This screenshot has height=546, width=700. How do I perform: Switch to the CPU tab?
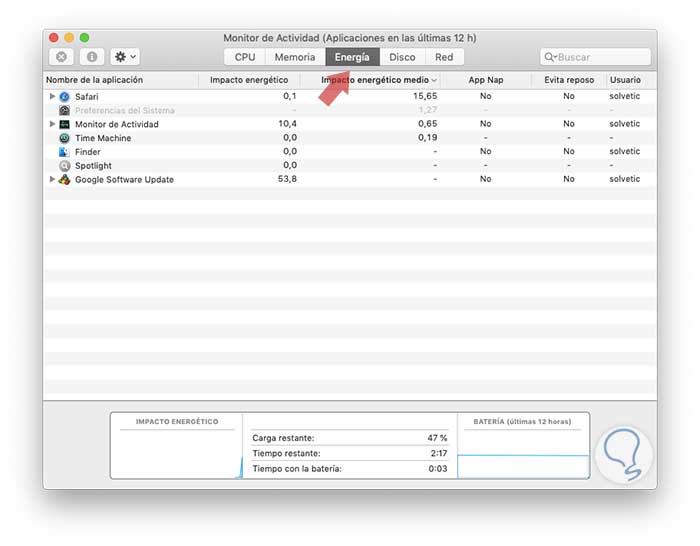[245, 57]
